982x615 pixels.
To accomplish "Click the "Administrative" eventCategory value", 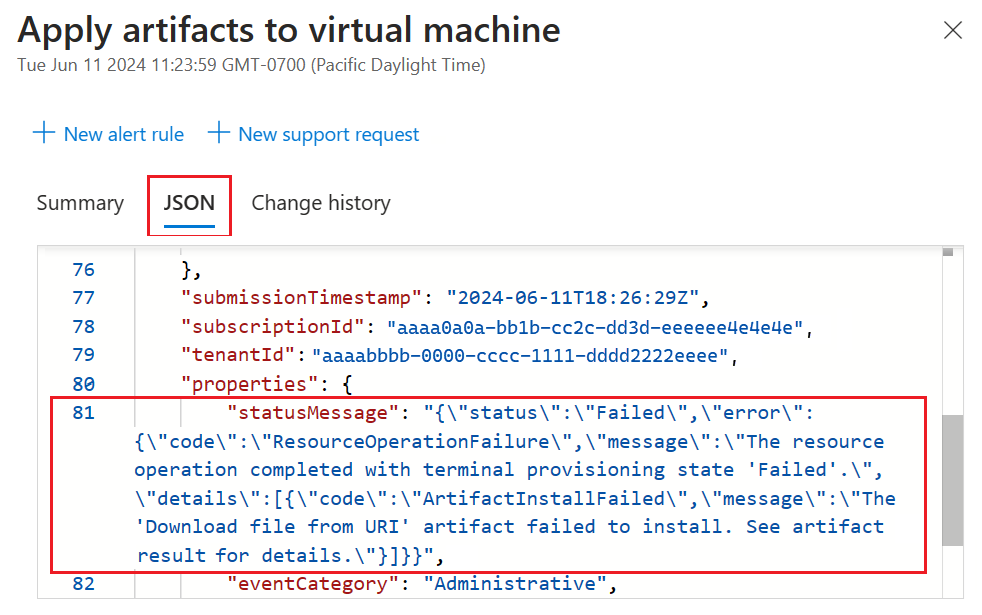I will point(521,584).
